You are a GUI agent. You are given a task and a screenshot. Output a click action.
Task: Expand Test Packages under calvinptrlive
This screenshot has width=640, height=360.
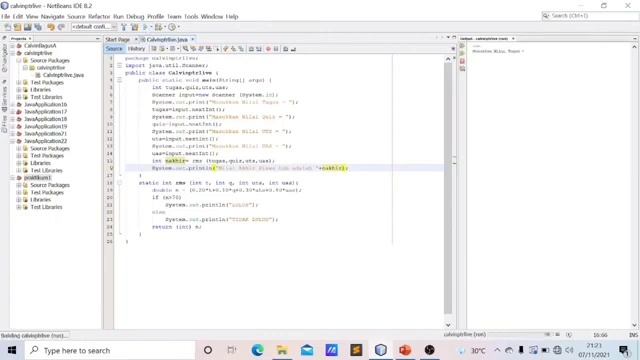(18, 82)
